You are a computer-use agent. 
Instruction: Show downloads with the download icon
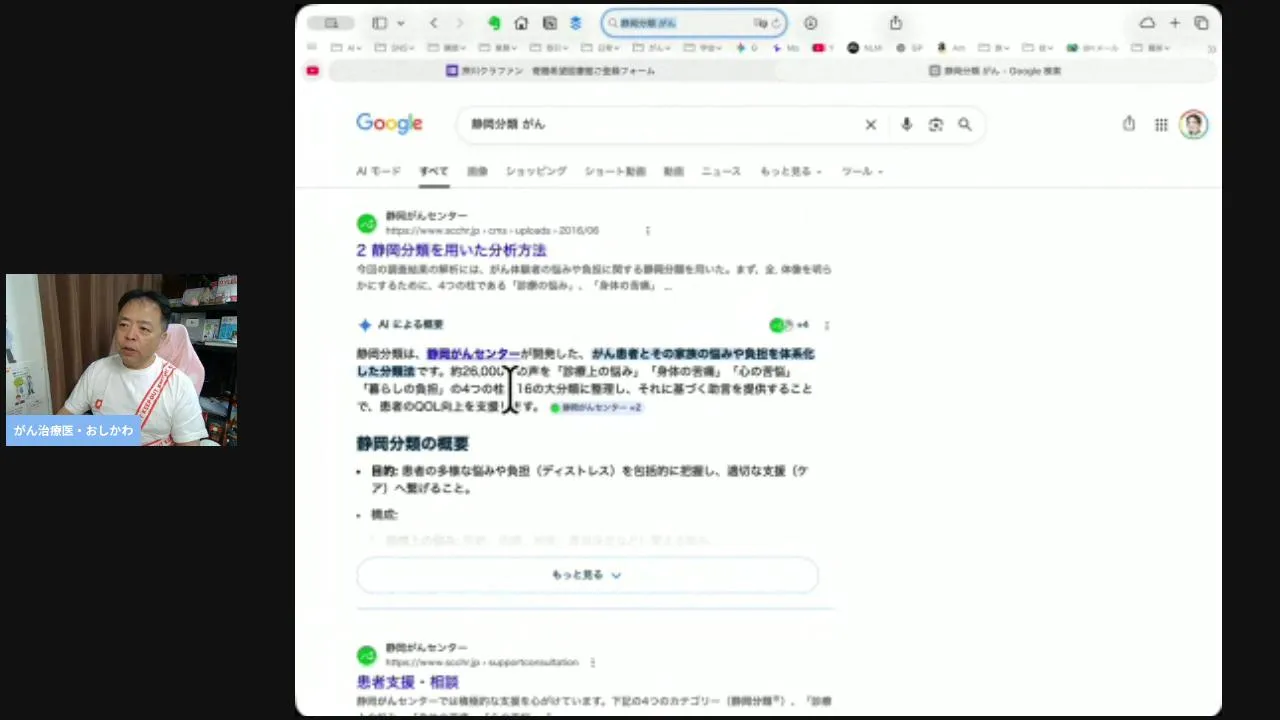[x=811, y=23]
